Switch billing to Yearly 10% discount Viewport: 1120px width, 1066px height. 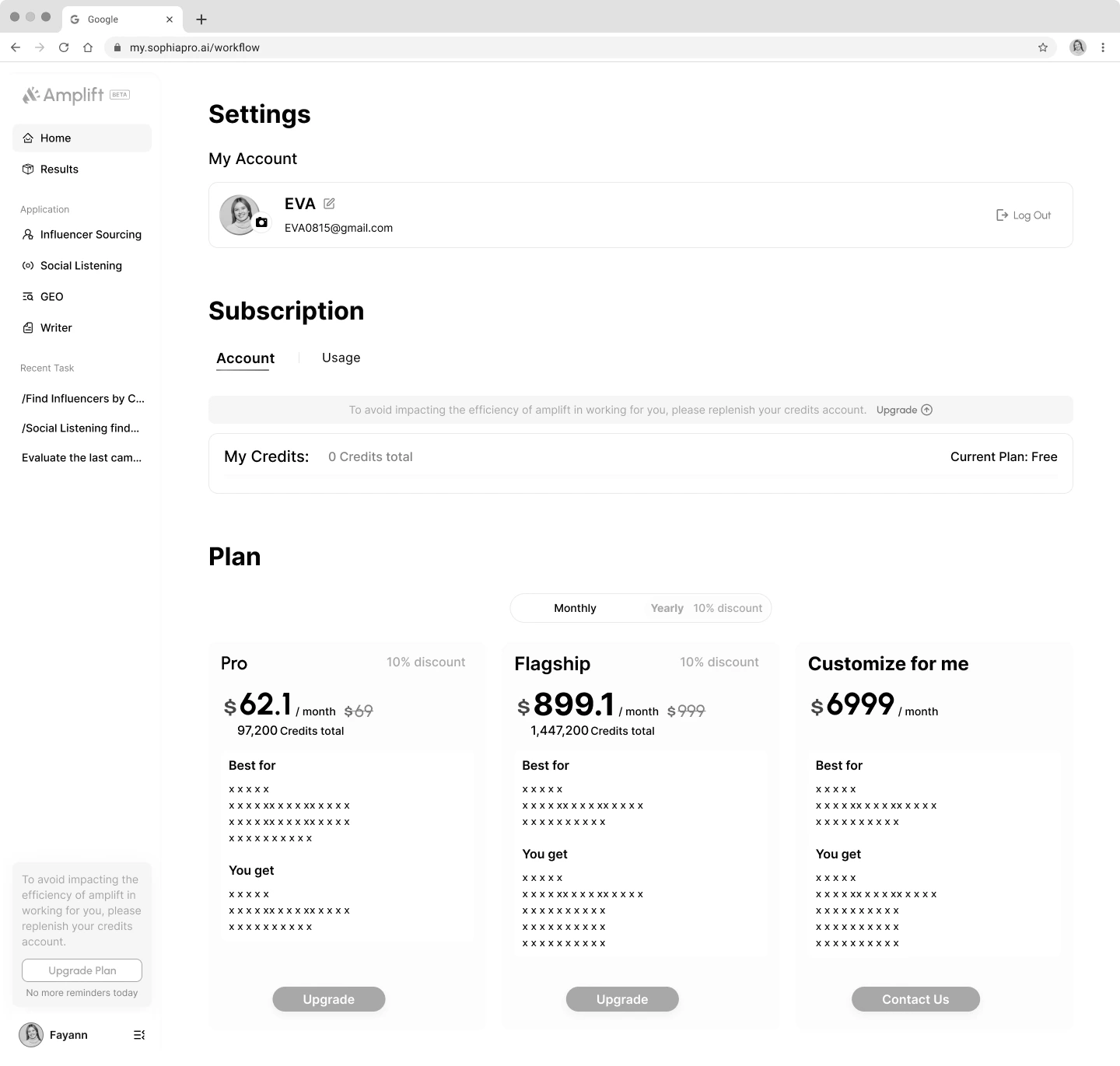[706, 608]
